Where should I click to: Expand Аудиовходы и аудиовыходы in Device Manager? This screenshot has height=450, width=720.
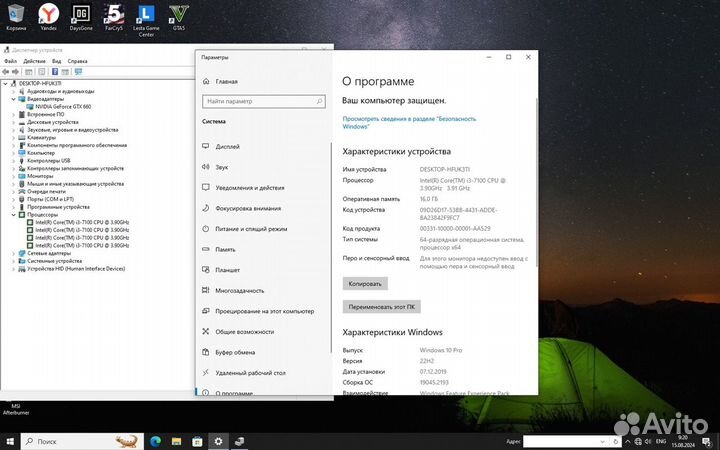[x=13, y=91]
